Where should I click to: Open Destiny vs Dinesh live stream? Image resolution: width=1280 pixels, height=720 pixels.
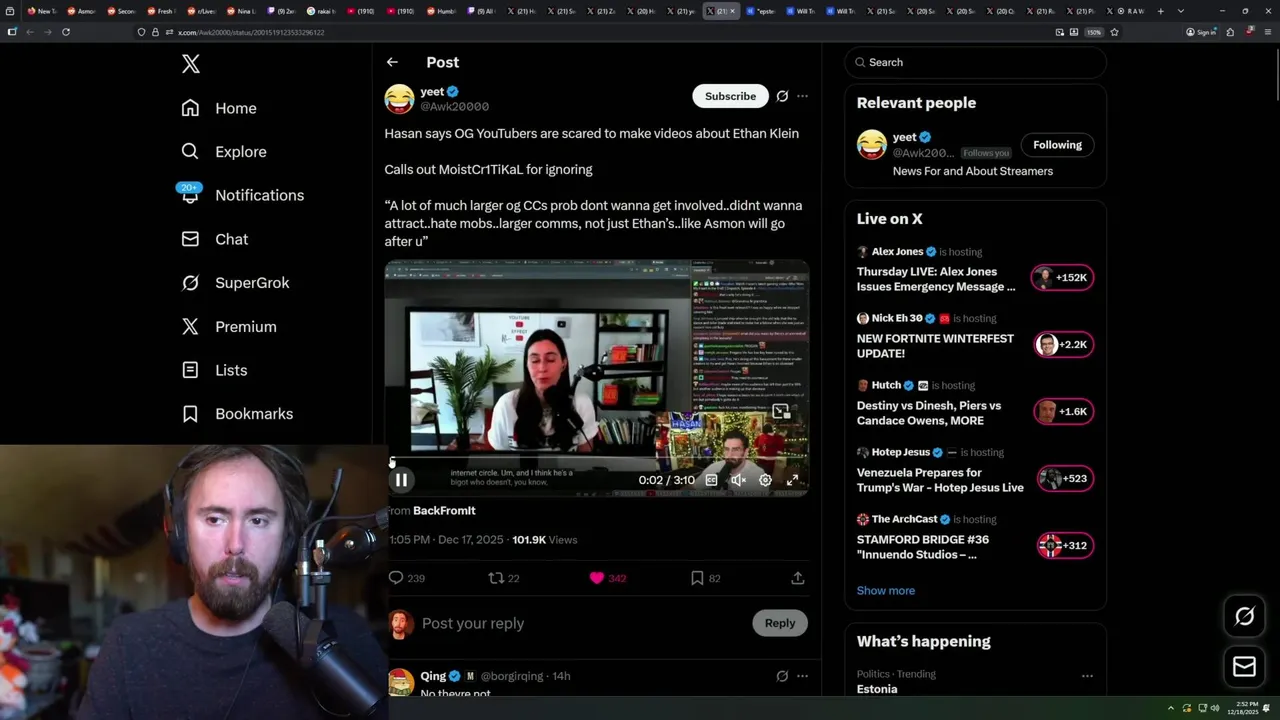929,413
